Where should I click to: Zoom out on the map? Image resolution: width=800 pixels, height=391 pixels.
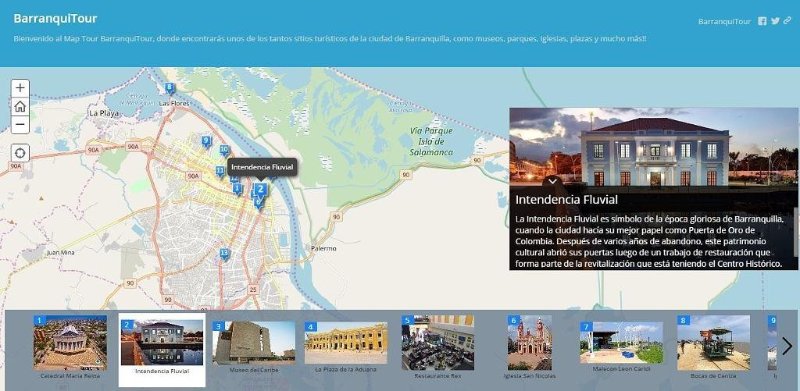(x=20, y=125)
